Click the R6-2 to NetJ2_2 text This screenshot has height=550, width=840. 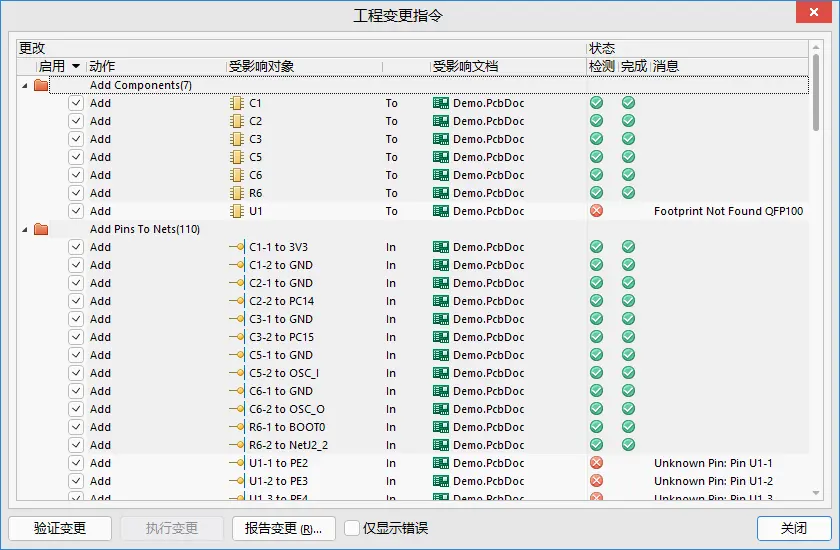[288, 445]
